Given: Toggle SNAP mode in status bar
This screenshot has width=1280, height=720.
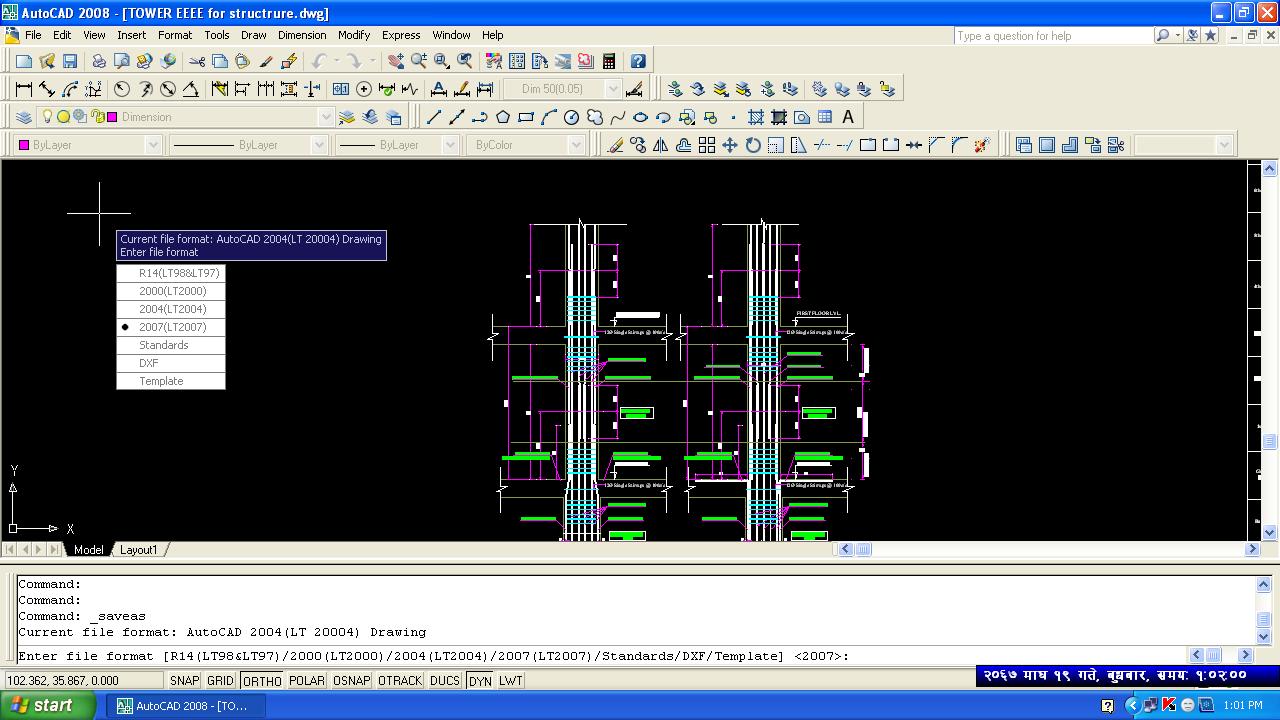Looking at the screenshot, I should (184, 681).
